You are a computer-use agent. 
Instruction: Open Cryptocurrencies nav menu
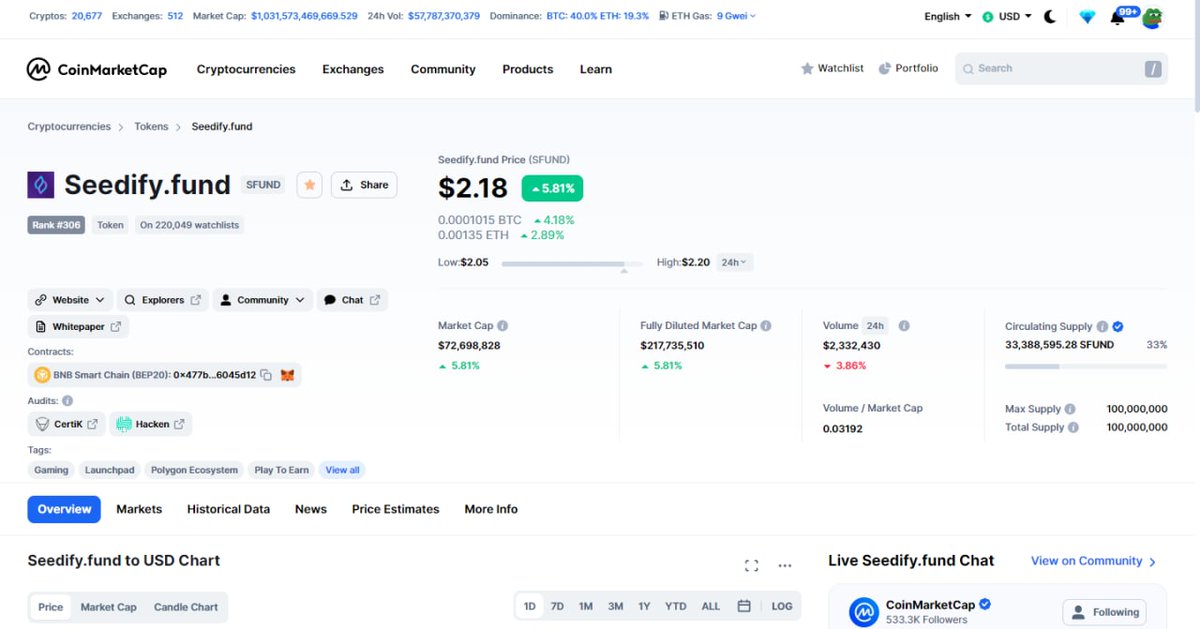click(246, 69)
